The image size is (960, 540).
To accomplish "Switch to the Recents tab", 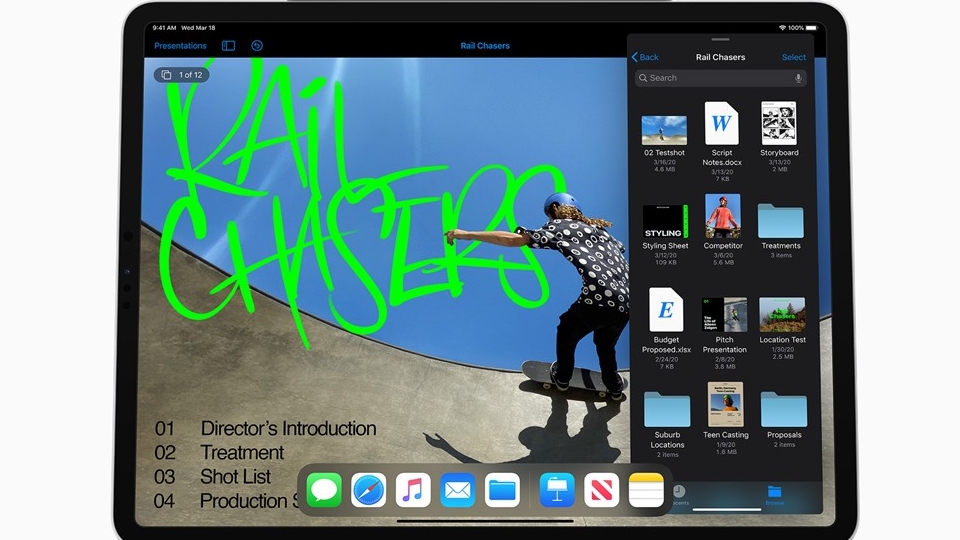I will coord(678,494).
